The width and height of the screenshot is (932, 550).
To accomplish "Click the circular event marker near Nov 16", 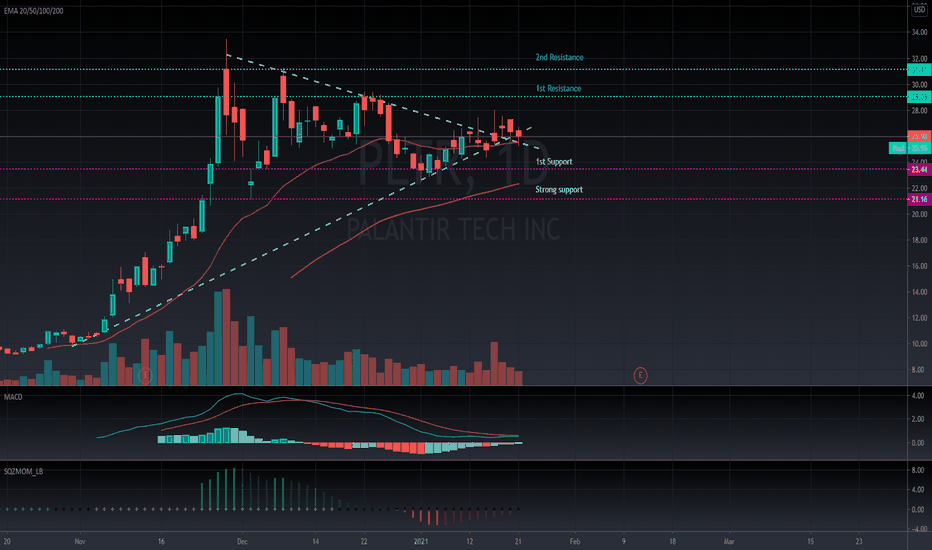I will coord(146,375).
